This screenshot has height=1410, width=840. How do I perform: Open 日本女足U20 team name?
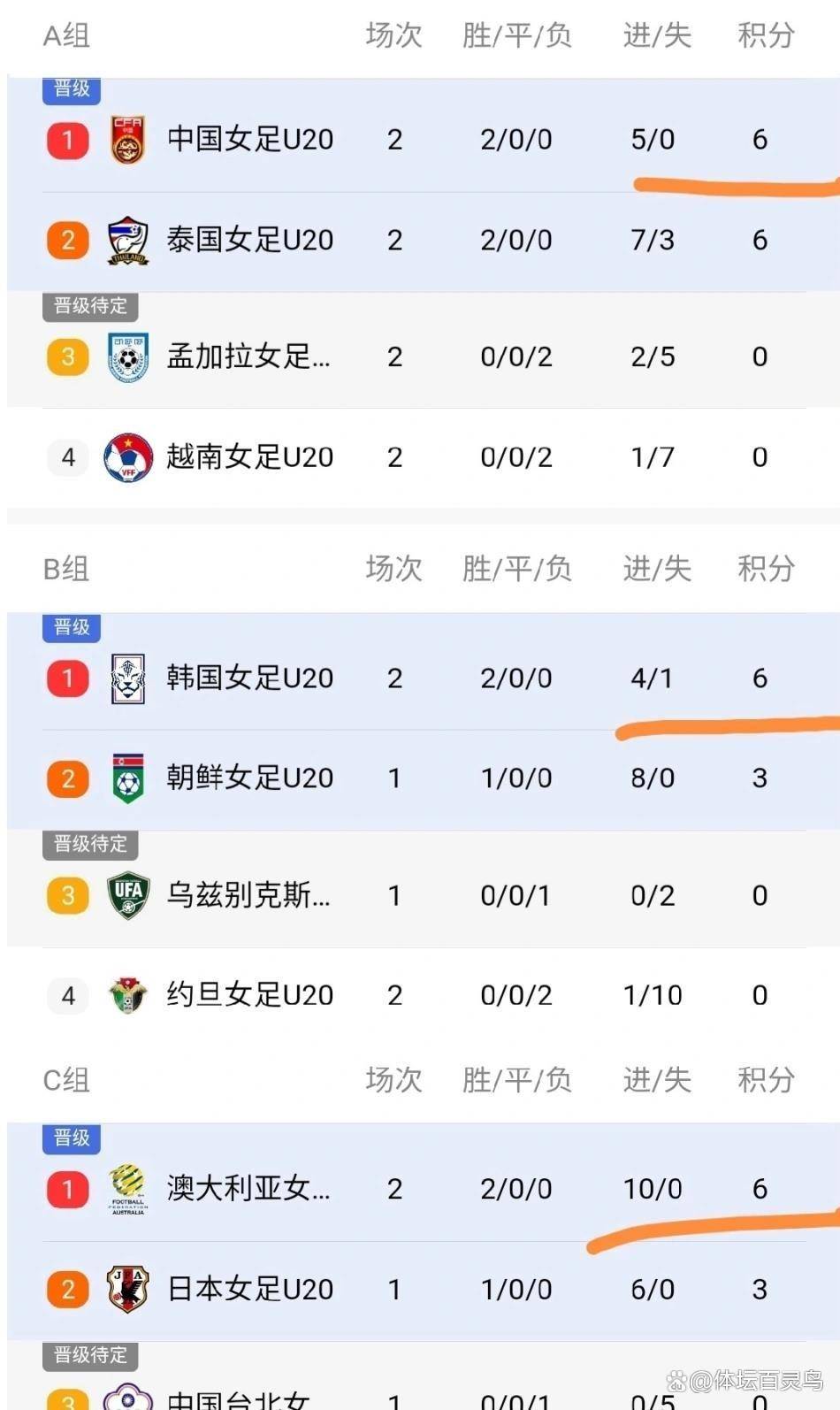250,1290
